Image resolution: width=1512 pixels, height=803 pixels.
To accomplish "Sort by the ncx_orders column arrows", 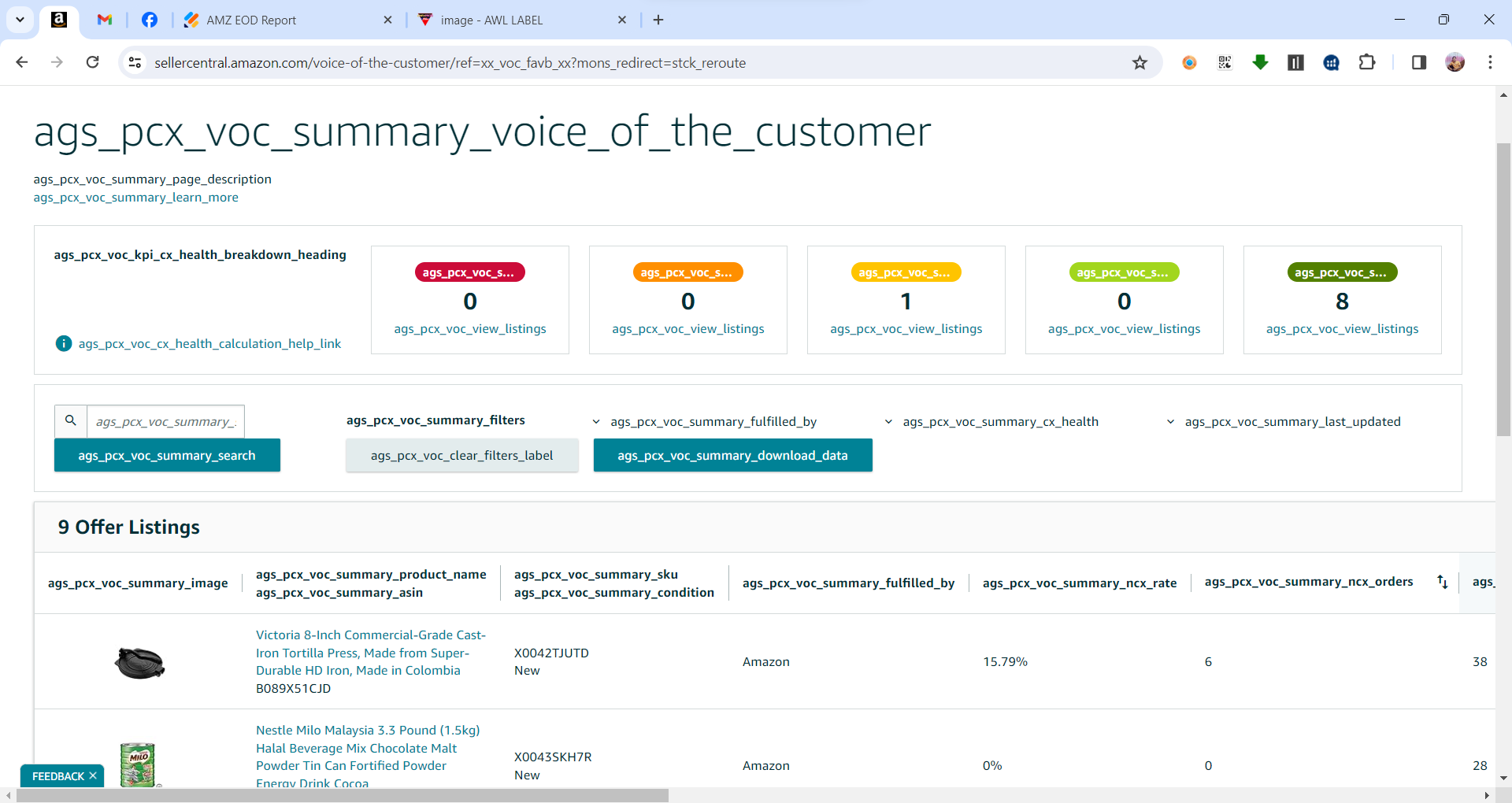I will click(x=1443, y=582).
